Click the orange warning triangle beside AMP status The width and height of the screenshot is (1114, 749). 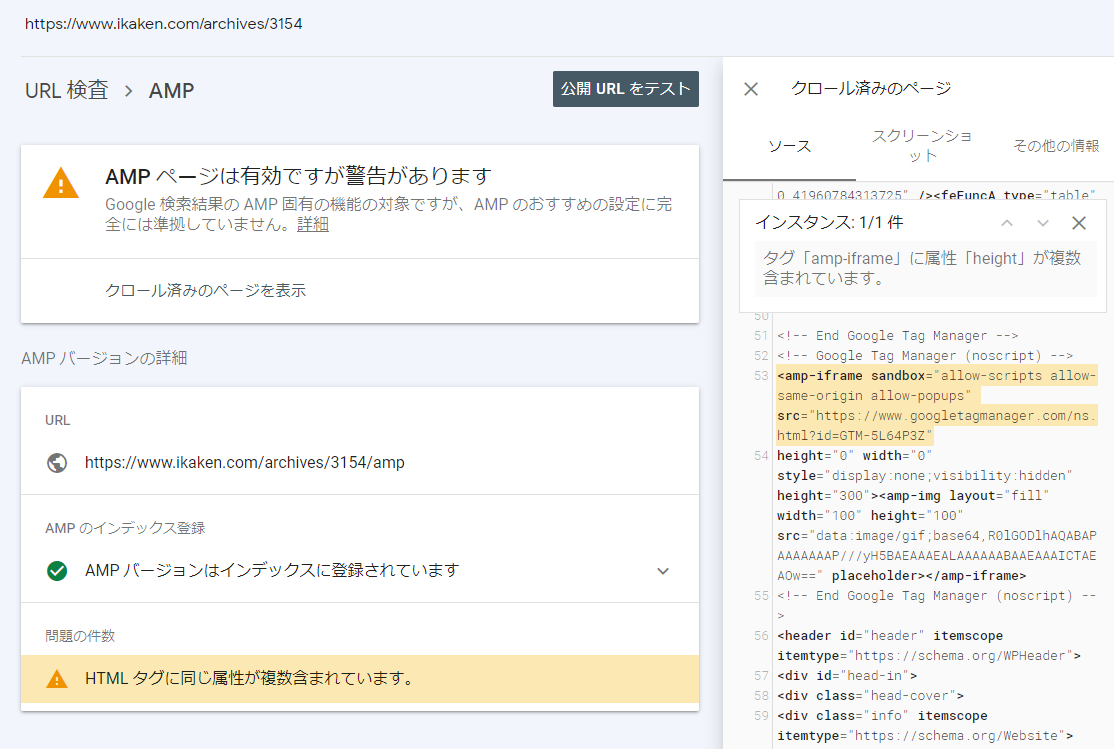click(x=61, y=183)
